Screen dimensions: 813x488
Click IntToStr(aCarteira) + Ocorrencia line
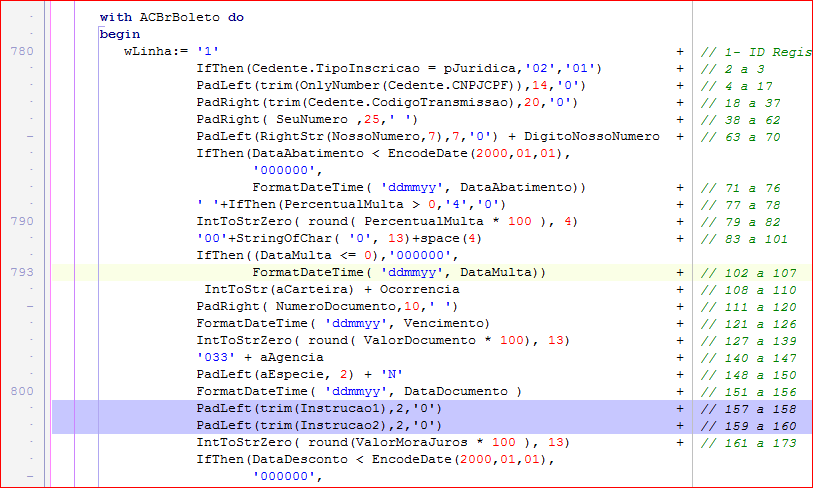[332, 289]
